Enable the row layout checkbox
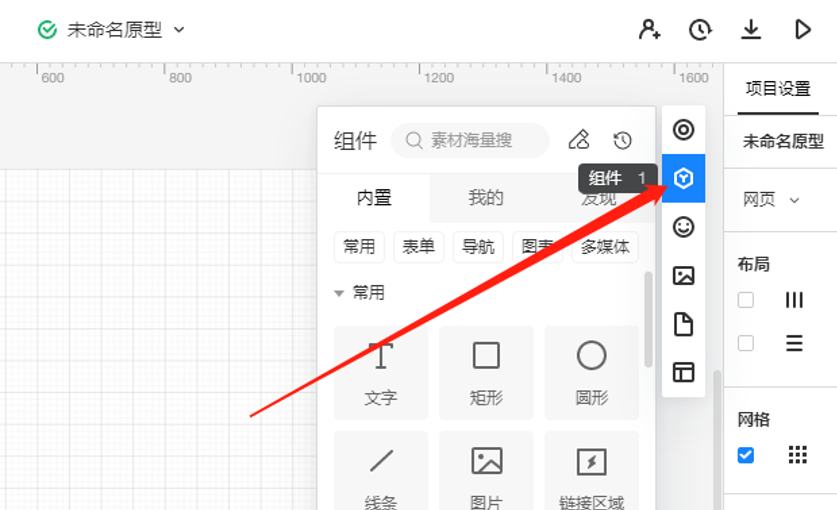The width and height of the screenshot is (837, 510). tap(745, 343)
